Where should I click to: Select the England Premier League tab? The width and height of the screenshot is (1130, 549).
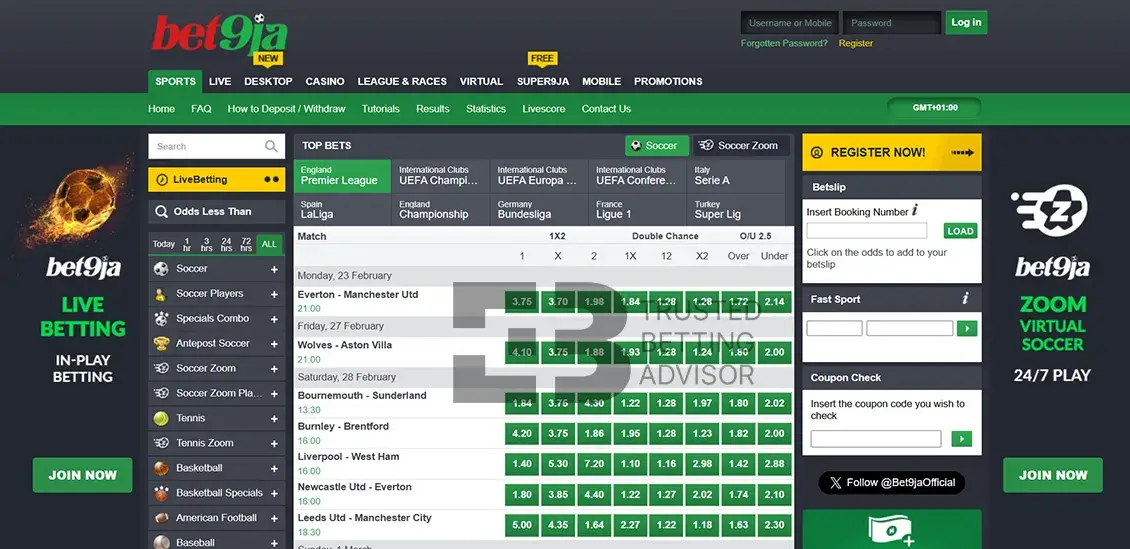(x=342, y=176)
